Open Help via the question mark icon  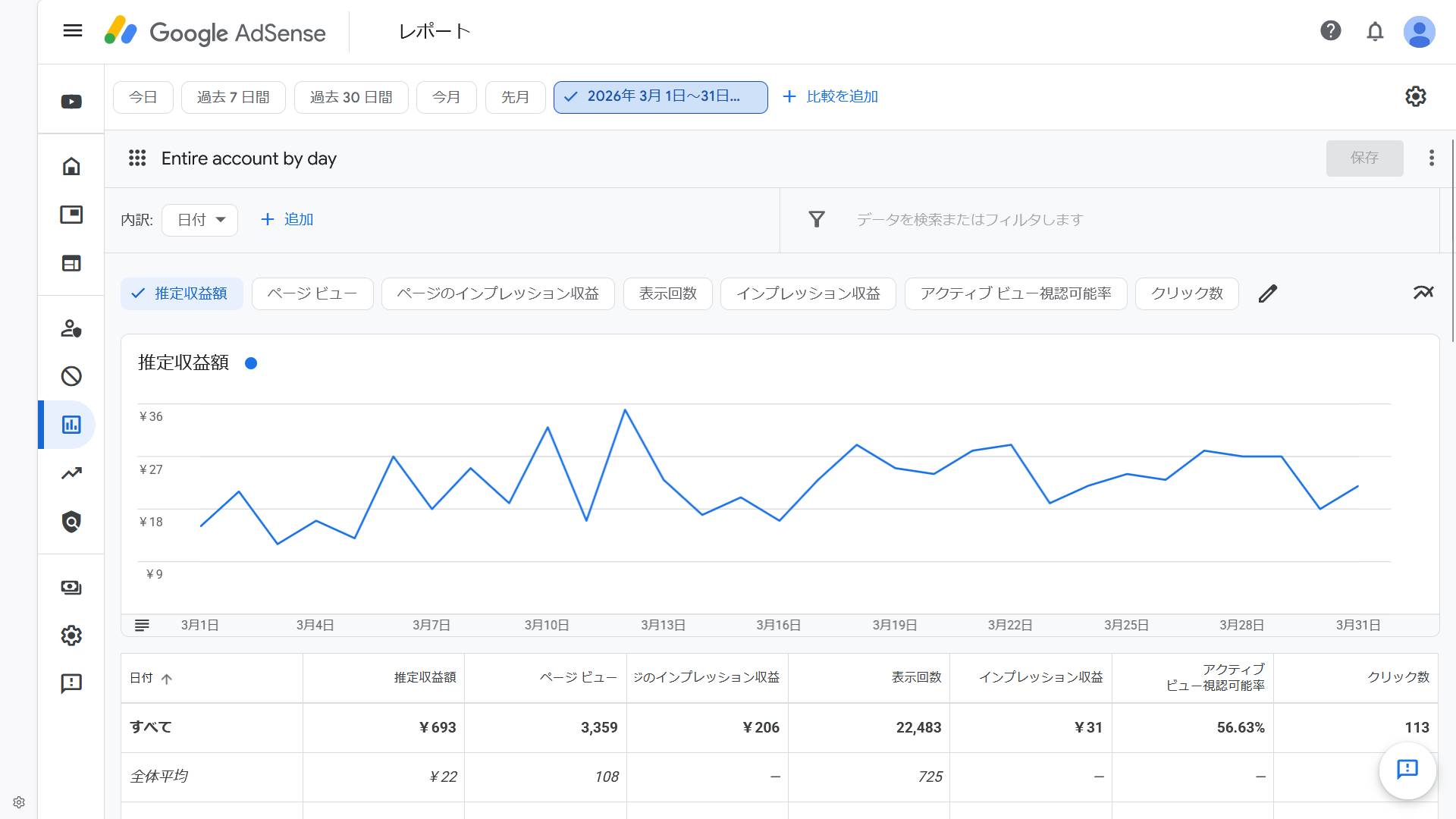1331,32
